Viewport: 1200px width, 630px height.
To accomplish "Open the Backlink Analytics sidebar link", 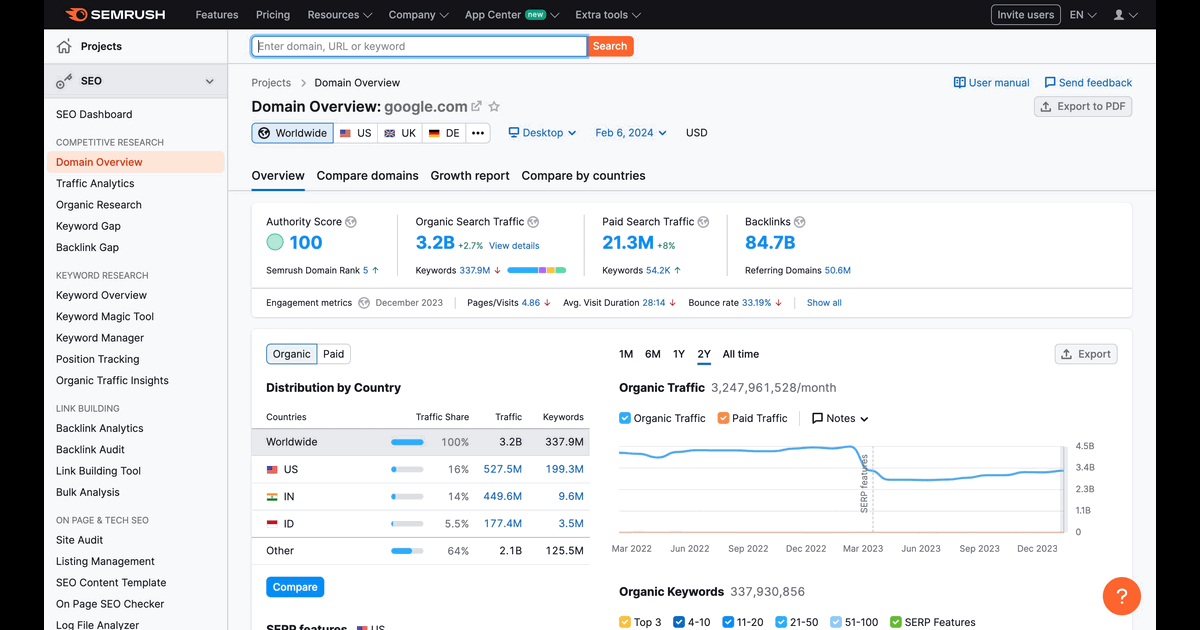I will [100, 428].
